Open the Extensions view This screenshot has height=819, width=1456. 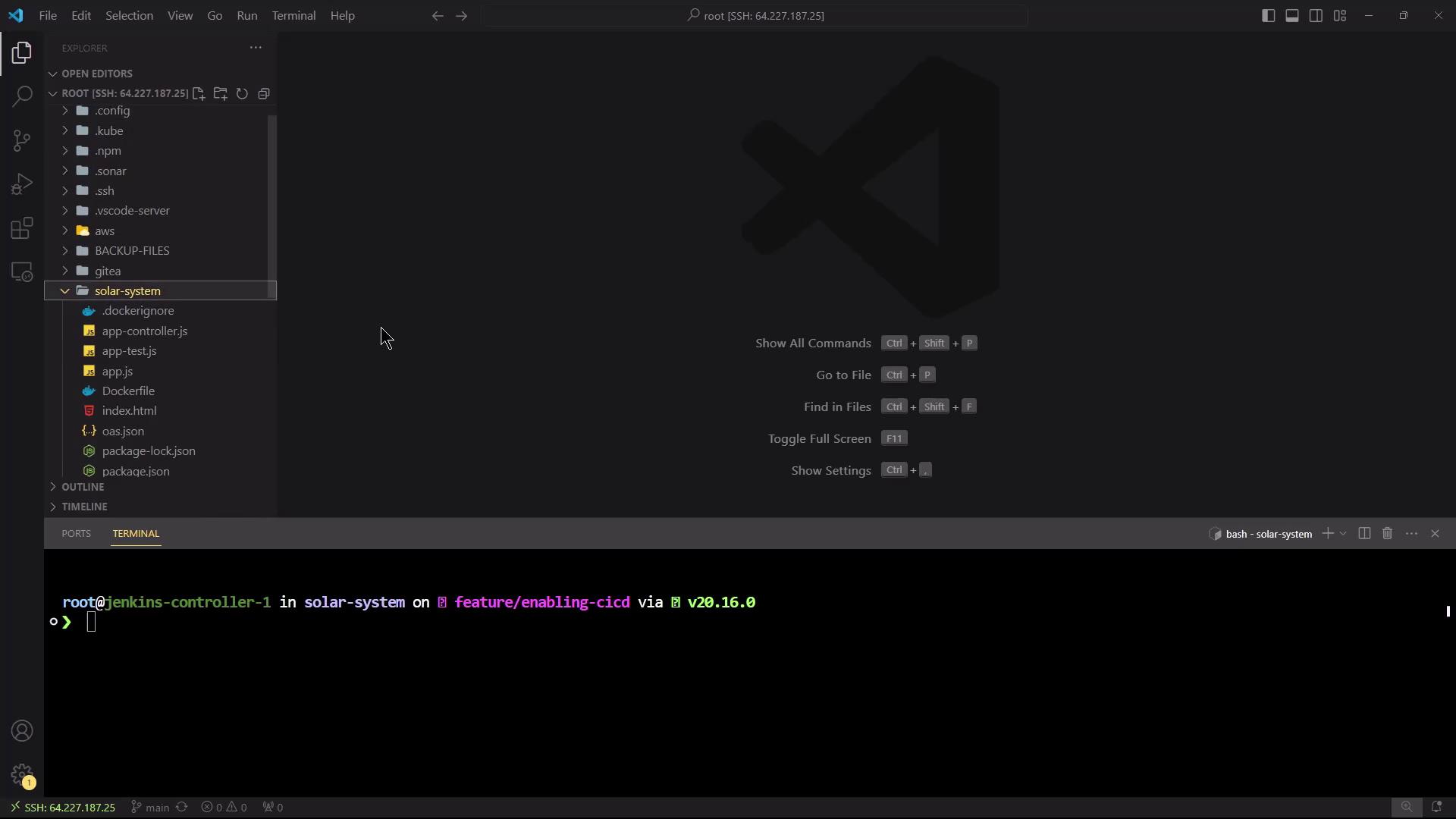pos(22,228)
